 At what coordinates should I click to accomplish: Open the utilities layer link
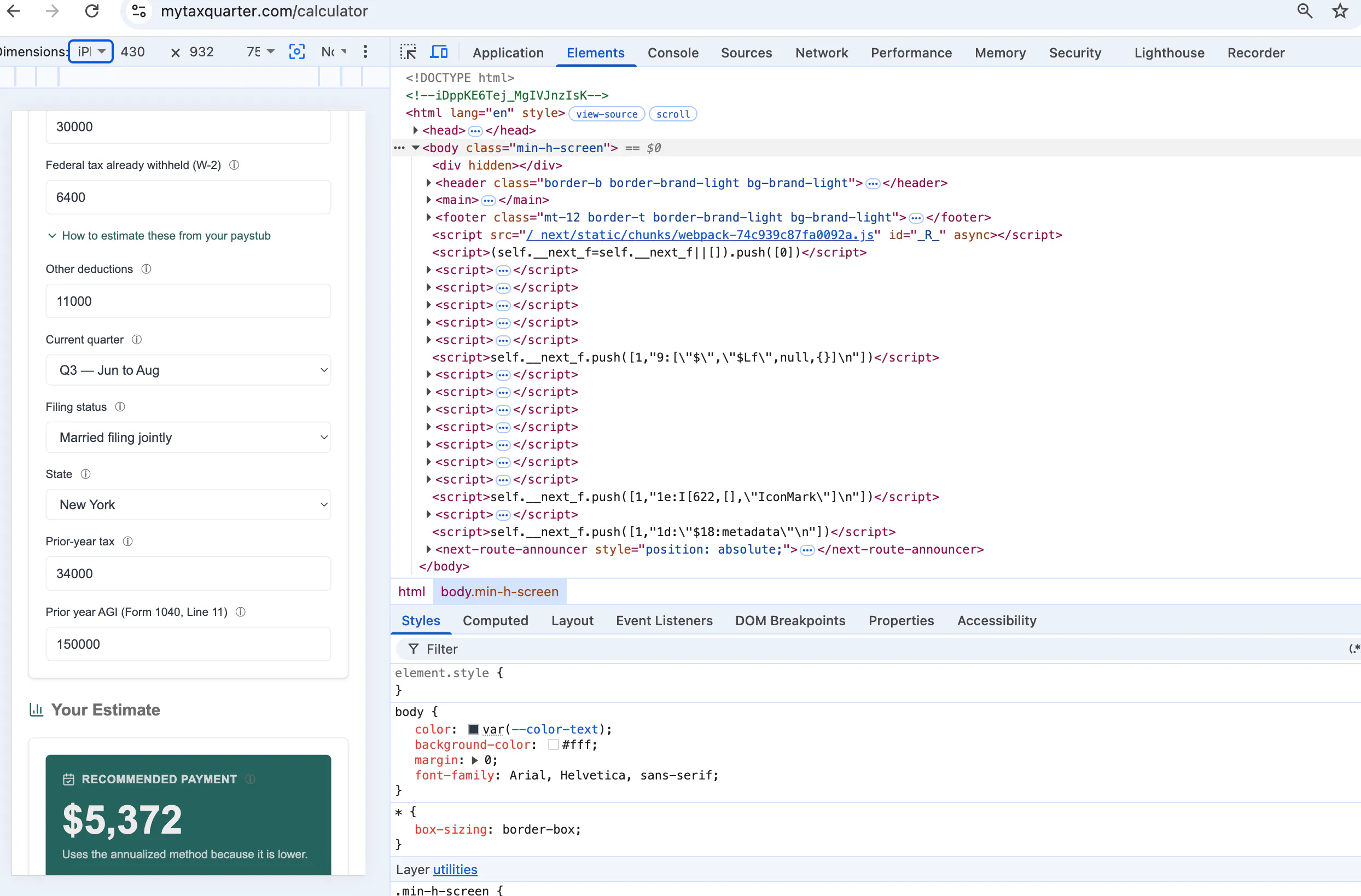(x=455, y=870)
